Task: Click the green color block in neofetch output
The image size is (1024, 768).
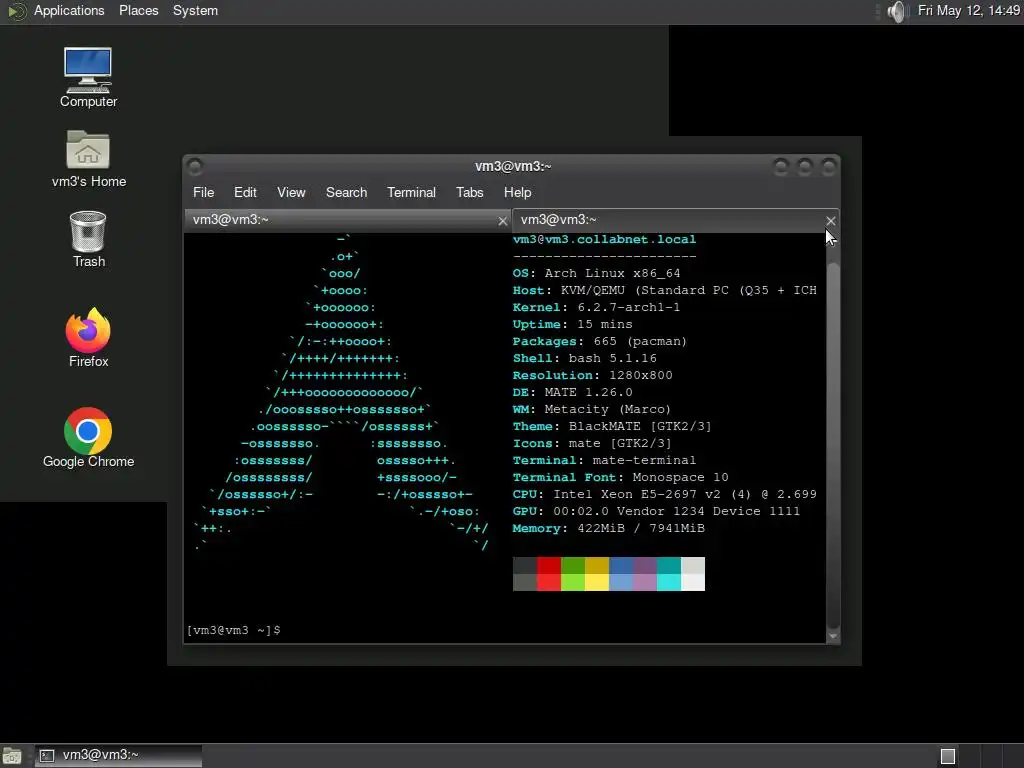Action: (x=573, y=574)
